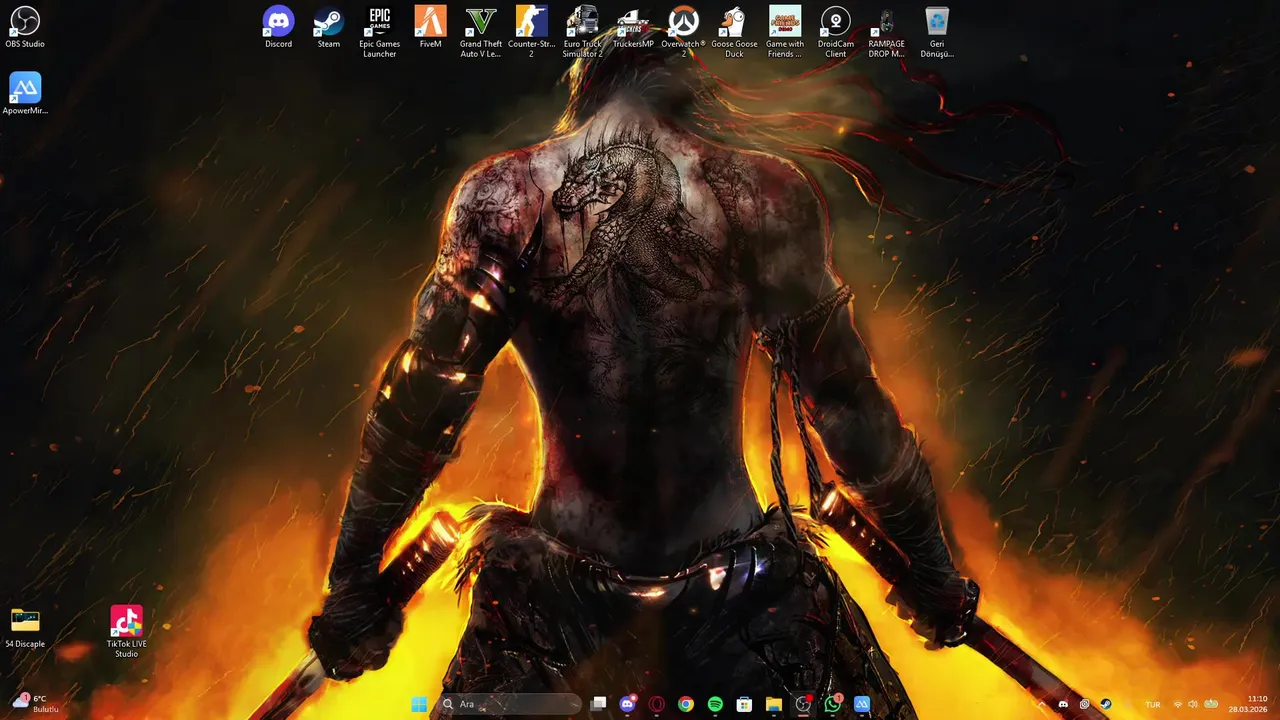The image size is (1280, 720).
Task: Open Google Chrome from the taskbar
Action: coord(686,704)
